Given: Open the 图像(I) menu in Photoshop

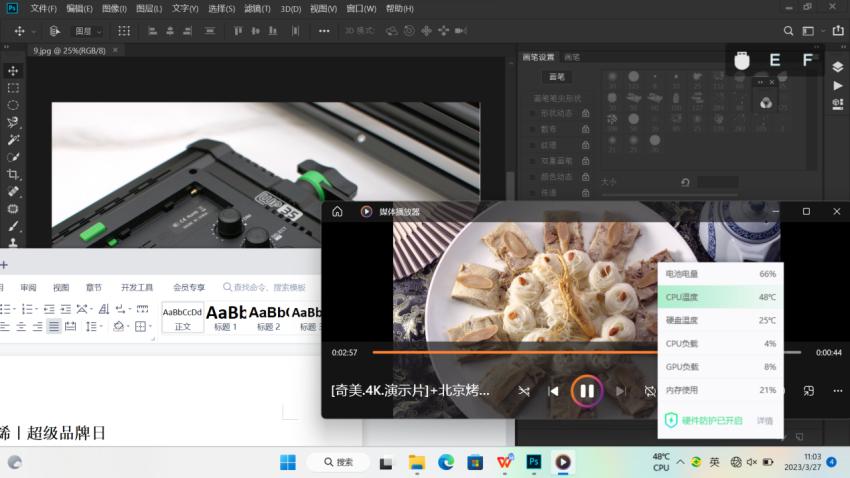Looking at the screenshot, I should 114,9.
